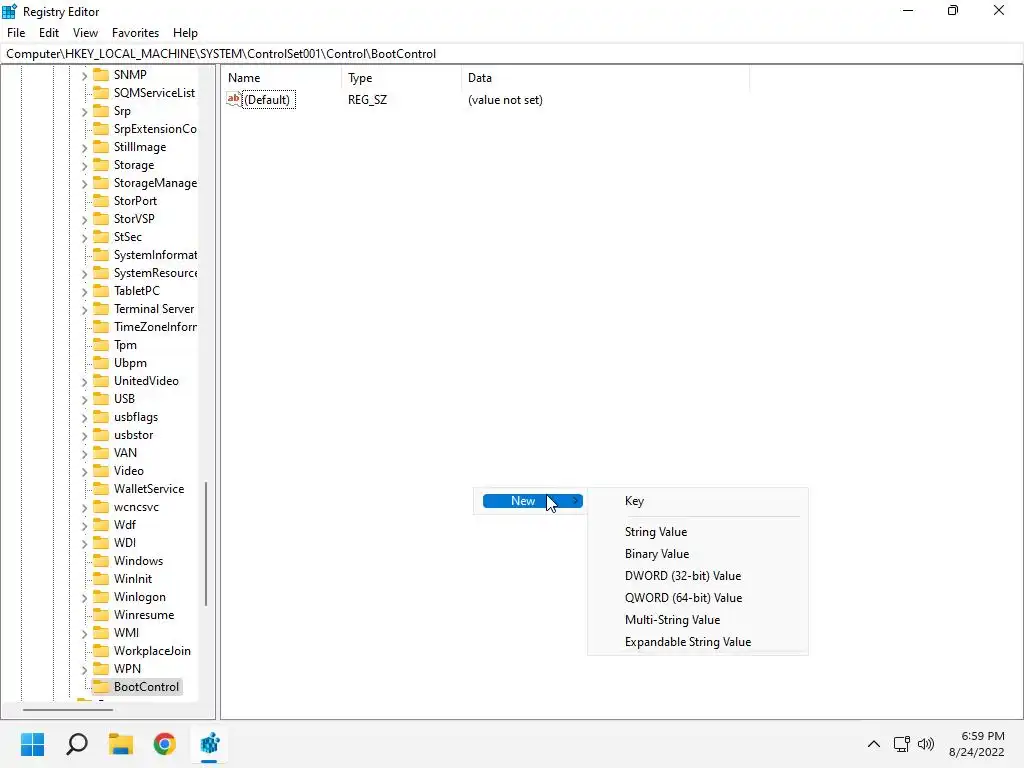
Task: Open the Help menu
Action: click(x=185, y=33)
